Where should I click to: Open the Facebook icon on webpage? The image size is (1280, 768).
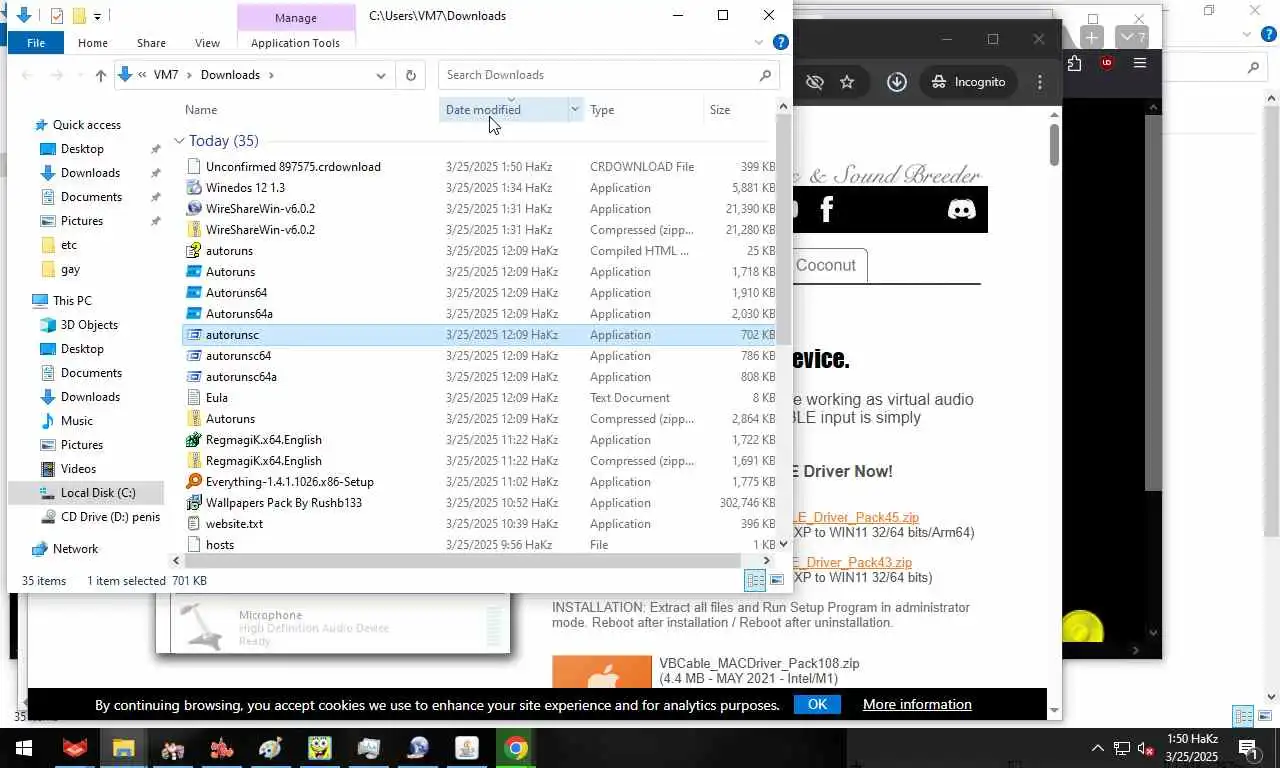tap(827, 209)
